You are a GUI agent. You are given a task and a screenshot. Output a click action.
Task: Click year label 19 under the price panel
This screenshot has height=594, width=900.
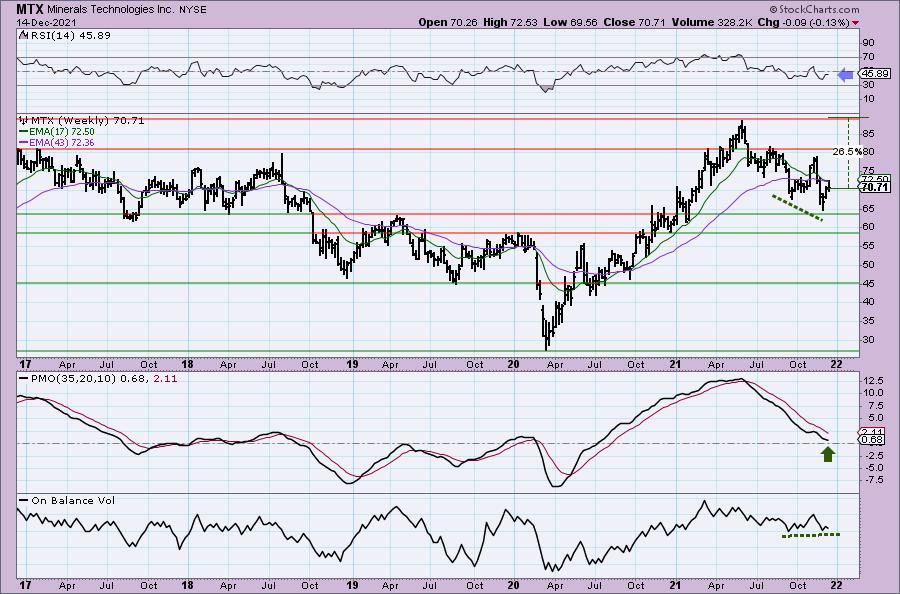(x=352, y=364)
